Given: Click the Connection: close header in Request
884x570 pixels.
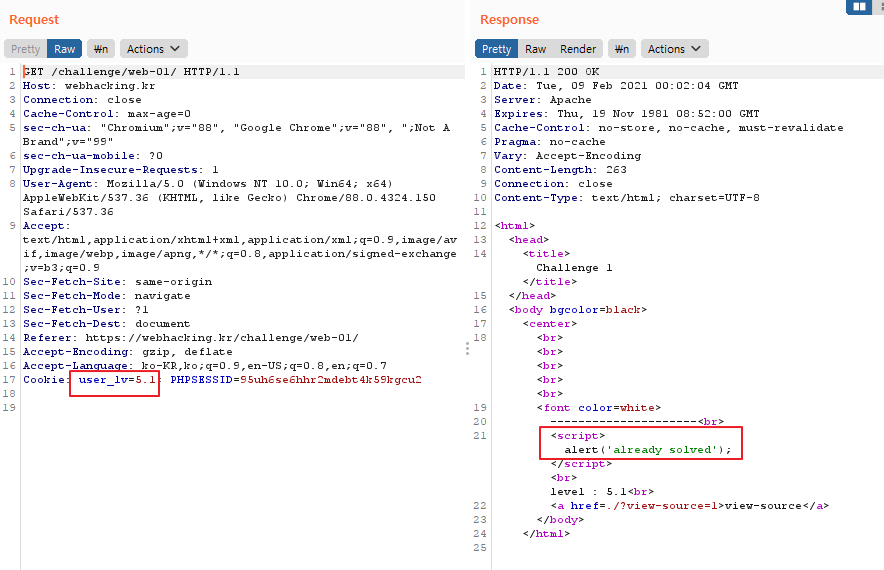Looking at the screenshot, I should coord(82,100).
